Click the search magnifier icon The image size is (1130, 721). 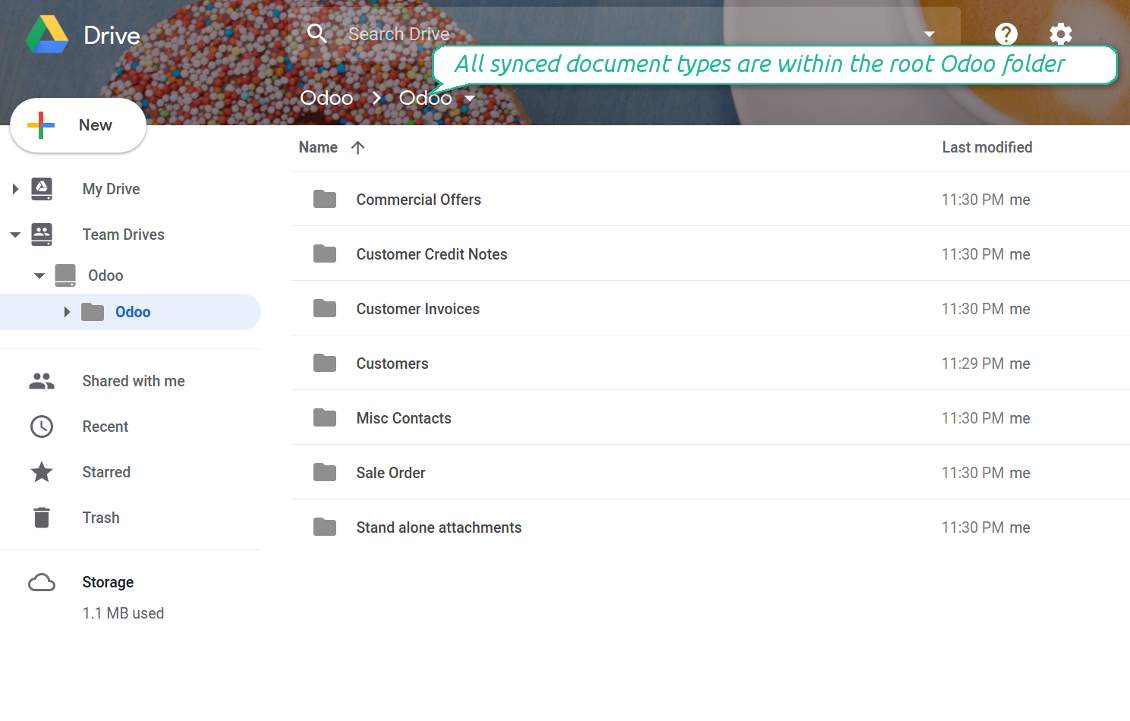[316, 33]
